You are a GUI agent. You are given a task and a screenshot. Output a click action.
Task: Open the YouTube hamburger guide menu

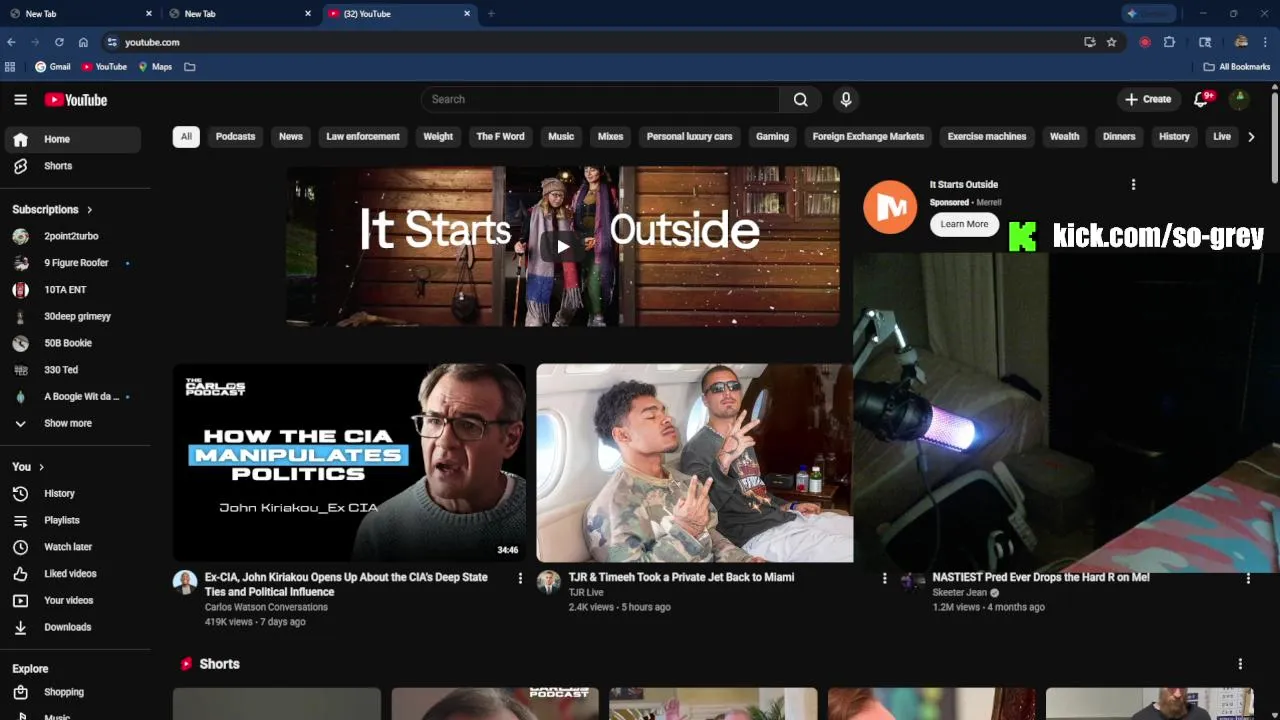[20, 99]
